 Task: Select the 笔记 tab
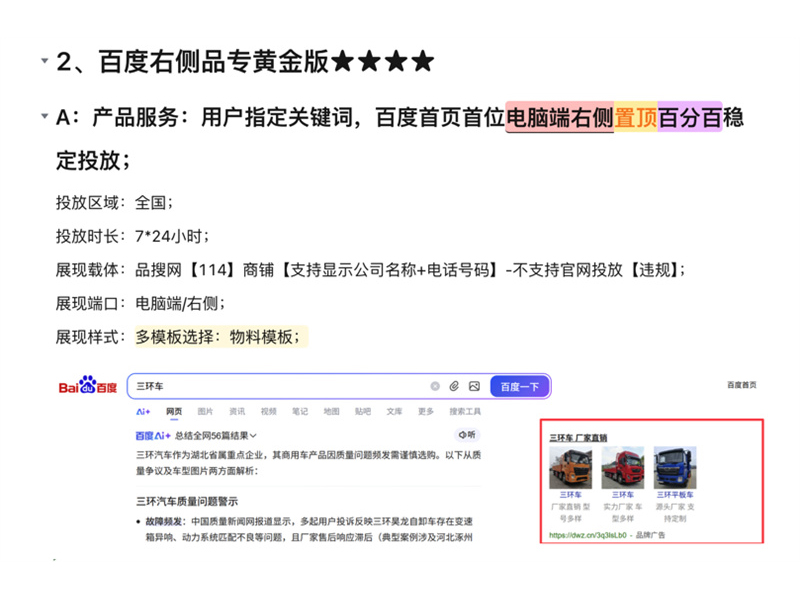[300, 411]
